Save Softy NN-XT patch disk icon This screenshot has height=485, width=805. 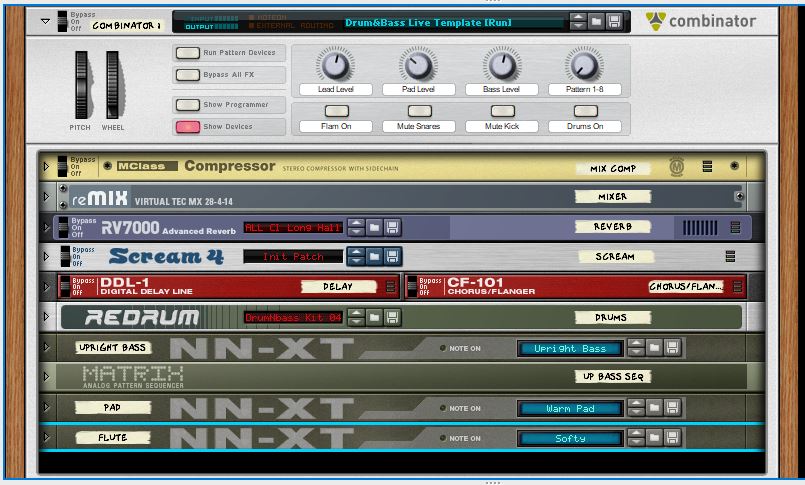pyautogui.click(x=672, y=438)
